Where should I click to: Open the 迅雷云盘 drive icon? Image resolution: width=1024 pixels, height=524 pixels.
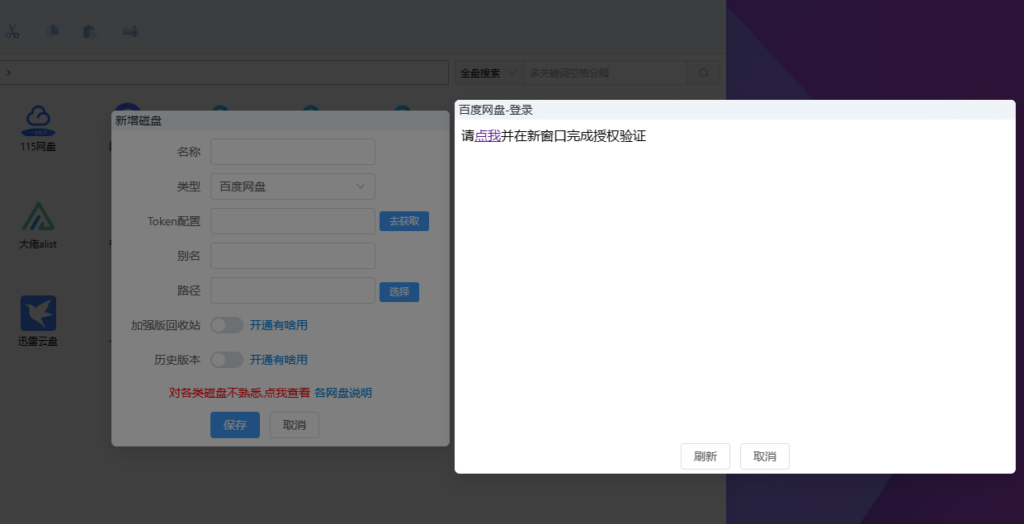(x=38, y=321)
